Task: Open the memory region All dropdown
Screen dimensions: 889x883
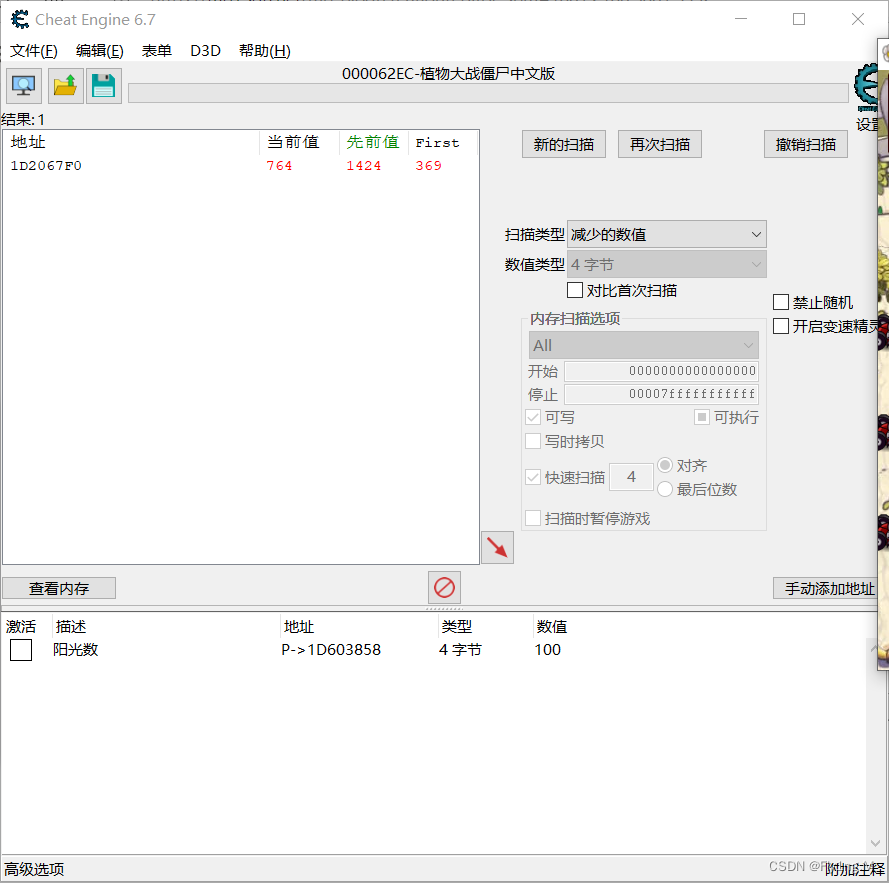Action: 644,345
